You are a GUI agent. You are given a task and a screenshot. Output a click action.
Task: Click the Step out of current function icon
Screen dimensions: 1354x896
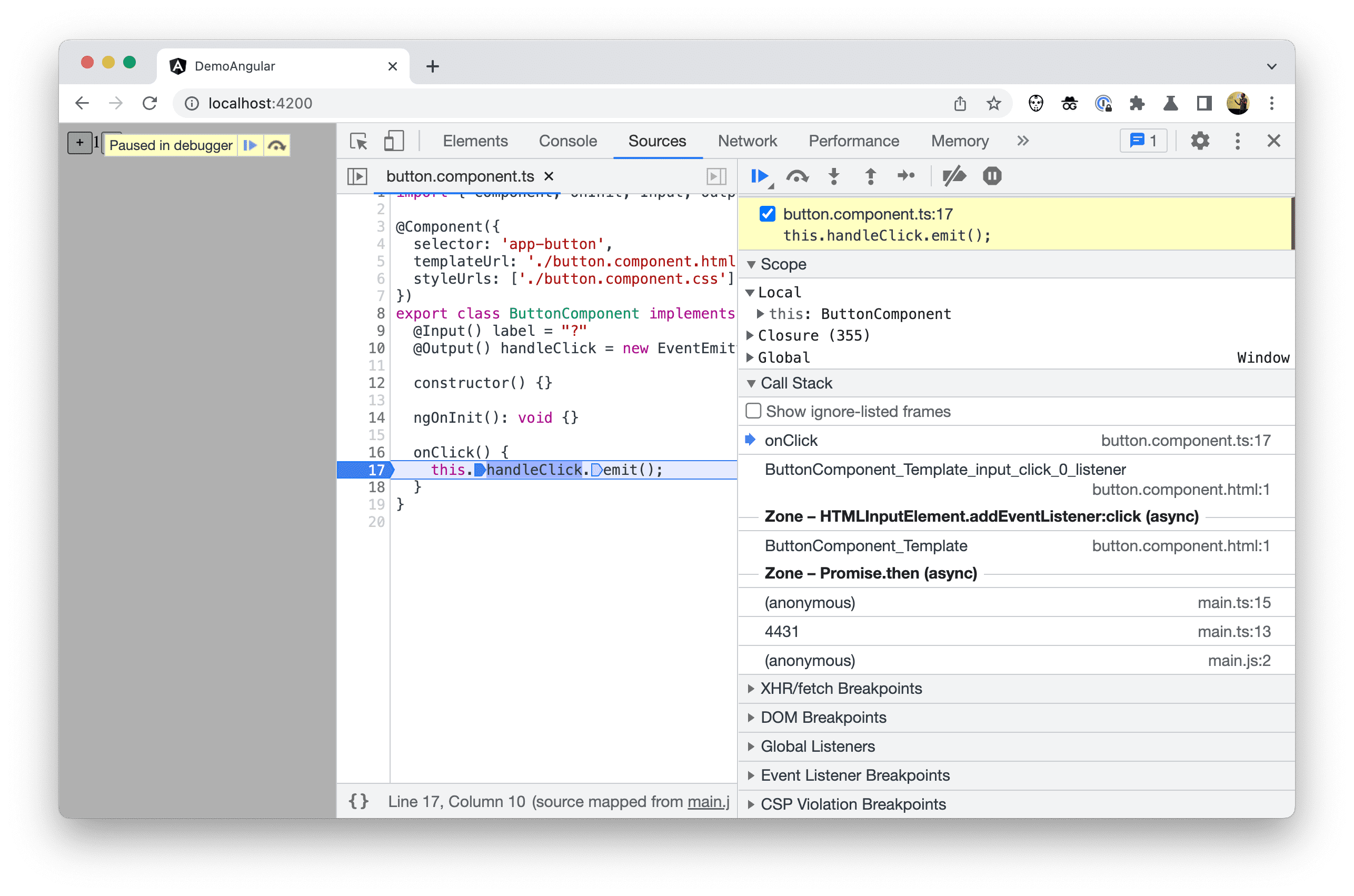tap(869, 177)
